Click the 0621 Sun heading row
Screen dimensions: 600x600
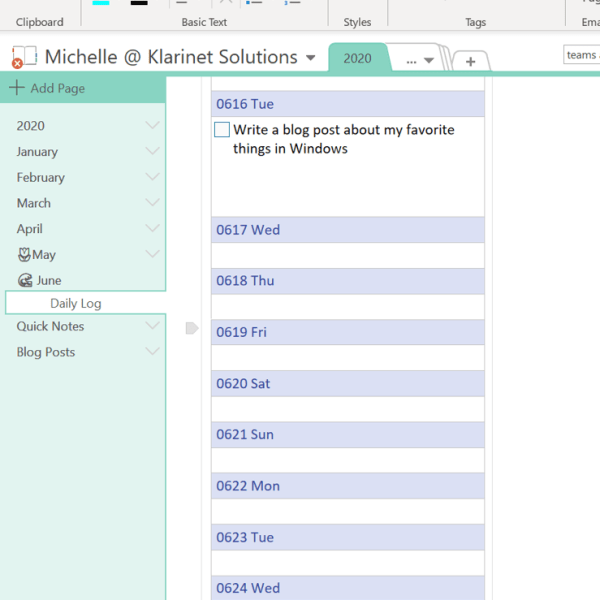point(347,435)
